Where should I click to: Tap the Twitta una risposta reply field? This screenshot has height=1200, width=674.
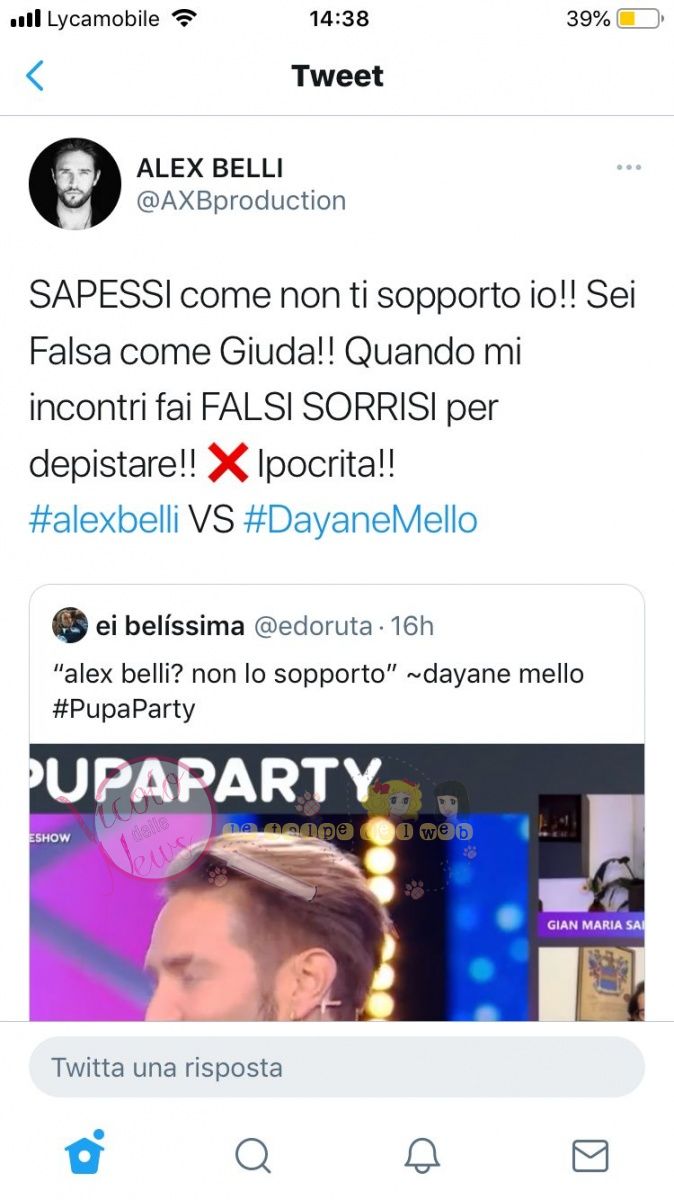coord(337,1067)
